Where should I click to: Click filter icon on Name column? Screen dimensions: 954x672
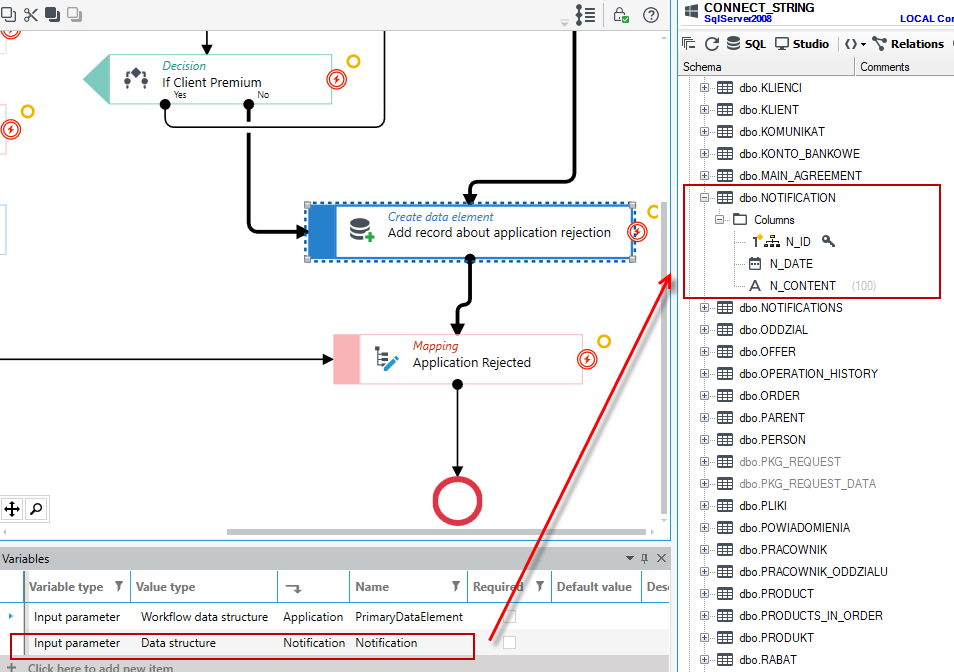455,586
